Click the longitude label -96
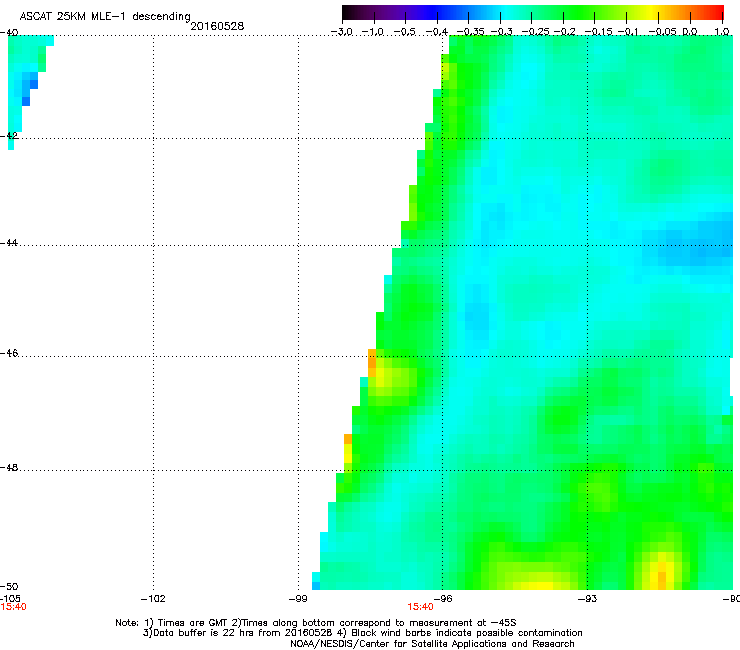740x650 pixels. pos(443,599)
